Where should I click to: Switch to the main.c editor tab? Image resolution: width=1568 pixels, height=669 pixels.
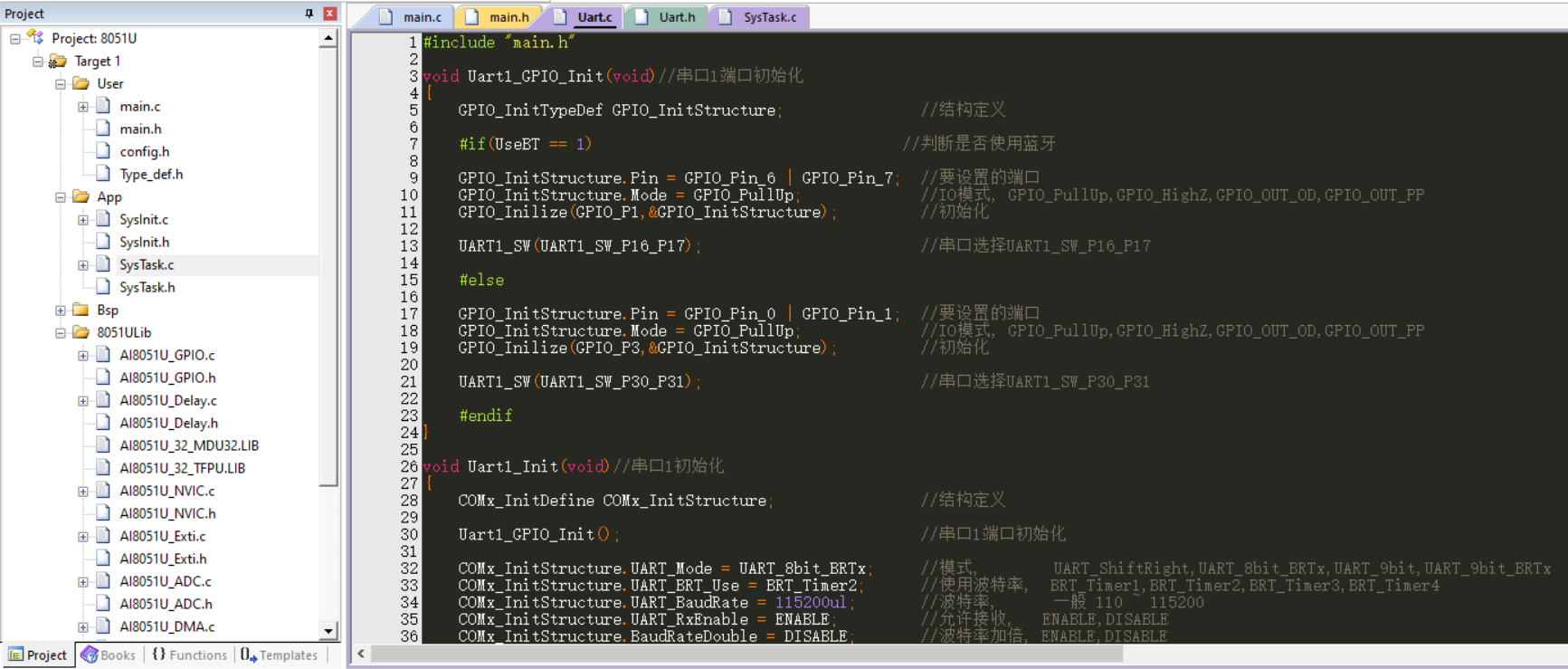412,17
